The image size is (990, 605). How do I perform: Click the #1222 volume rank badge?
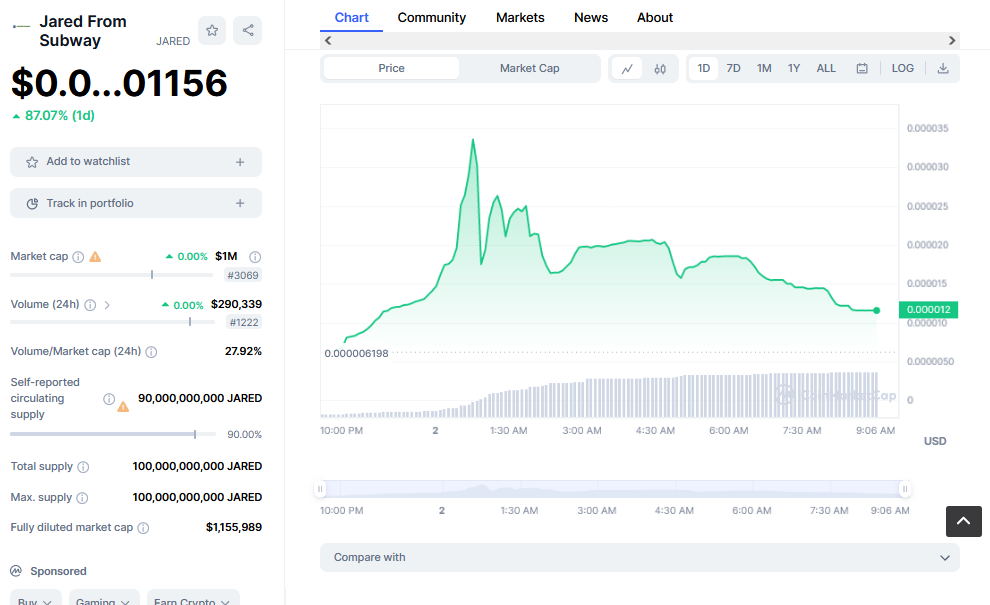pyautogui.click(x=244, y=323)
